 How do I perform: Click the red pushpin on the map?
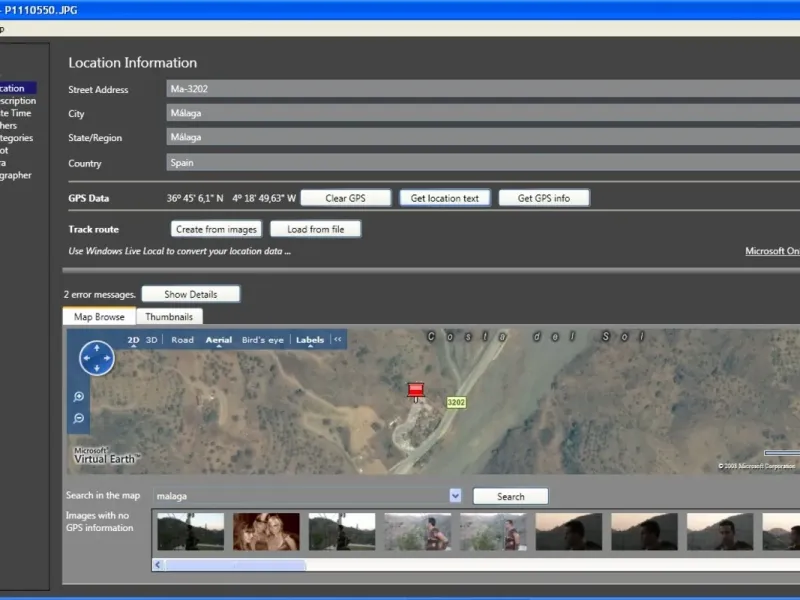tap(416, 390)
